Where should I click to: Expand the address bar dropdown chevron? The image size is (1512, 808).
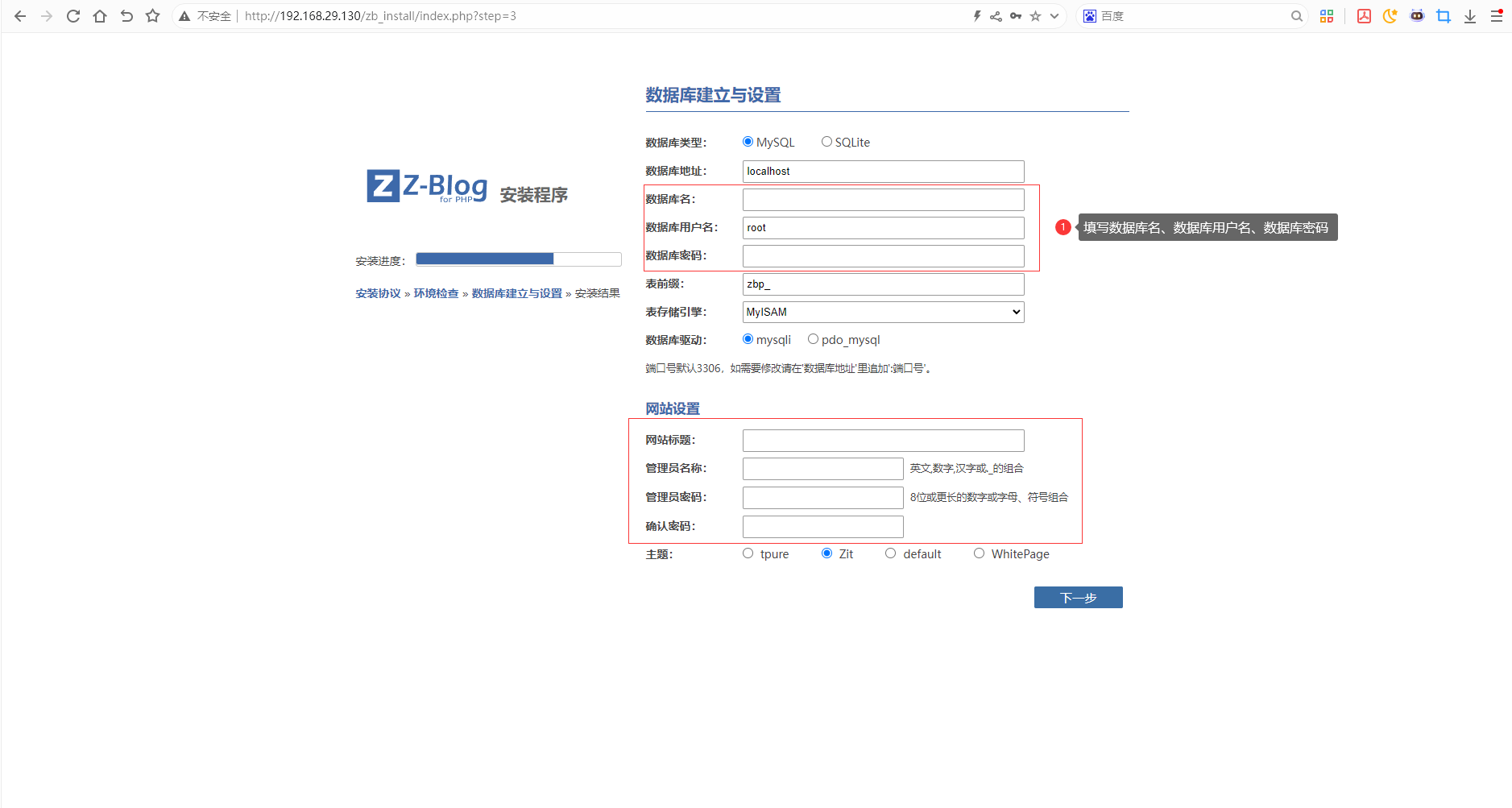(x=1054, y=16)
